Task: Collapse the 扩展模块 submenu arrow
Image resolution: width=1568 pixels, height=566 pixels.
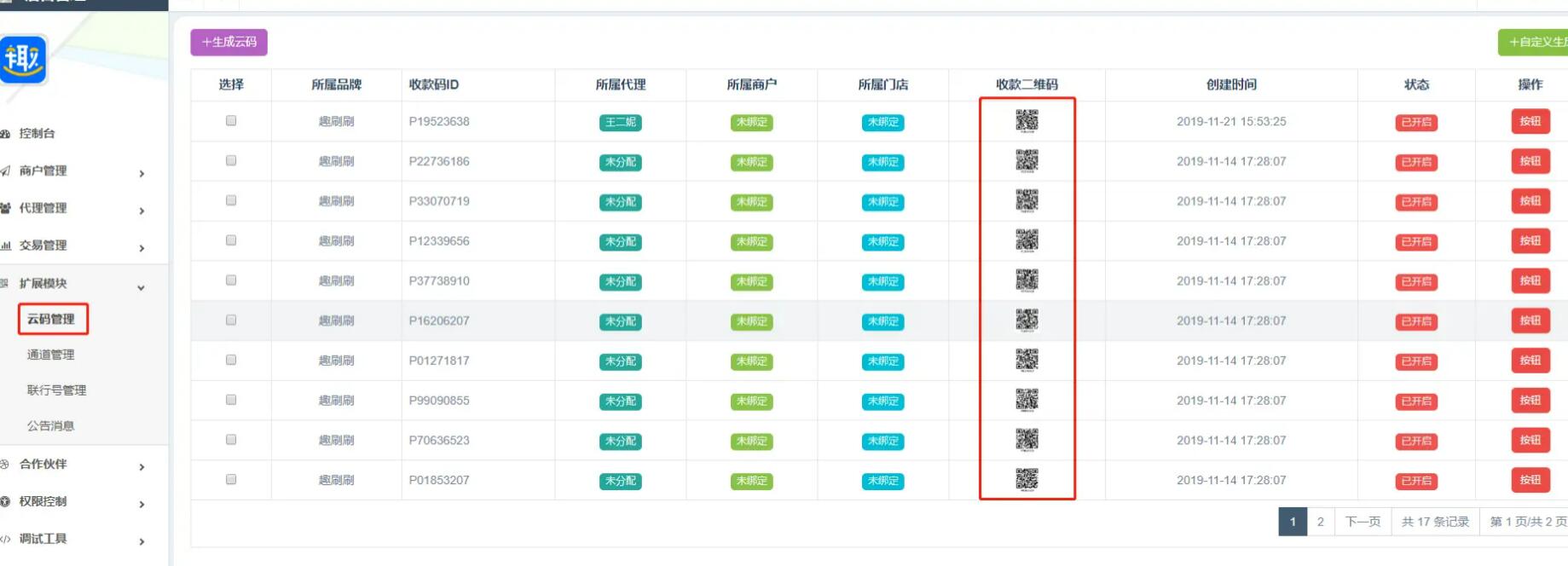Action: coord(142,288)
